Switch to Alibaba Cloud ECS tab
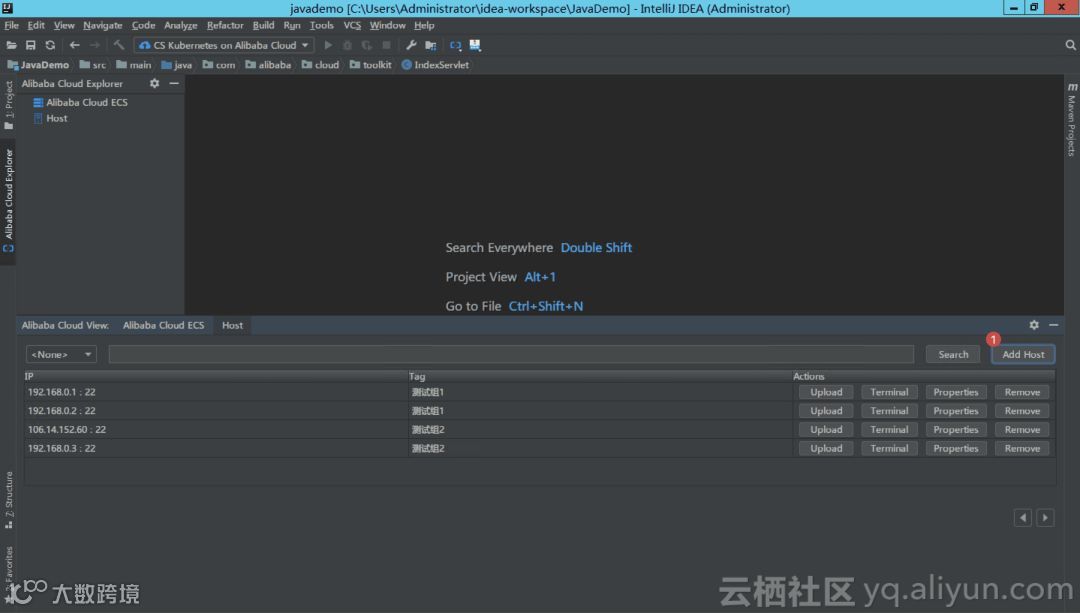1080x613 pixels. (x=163, y=325)
